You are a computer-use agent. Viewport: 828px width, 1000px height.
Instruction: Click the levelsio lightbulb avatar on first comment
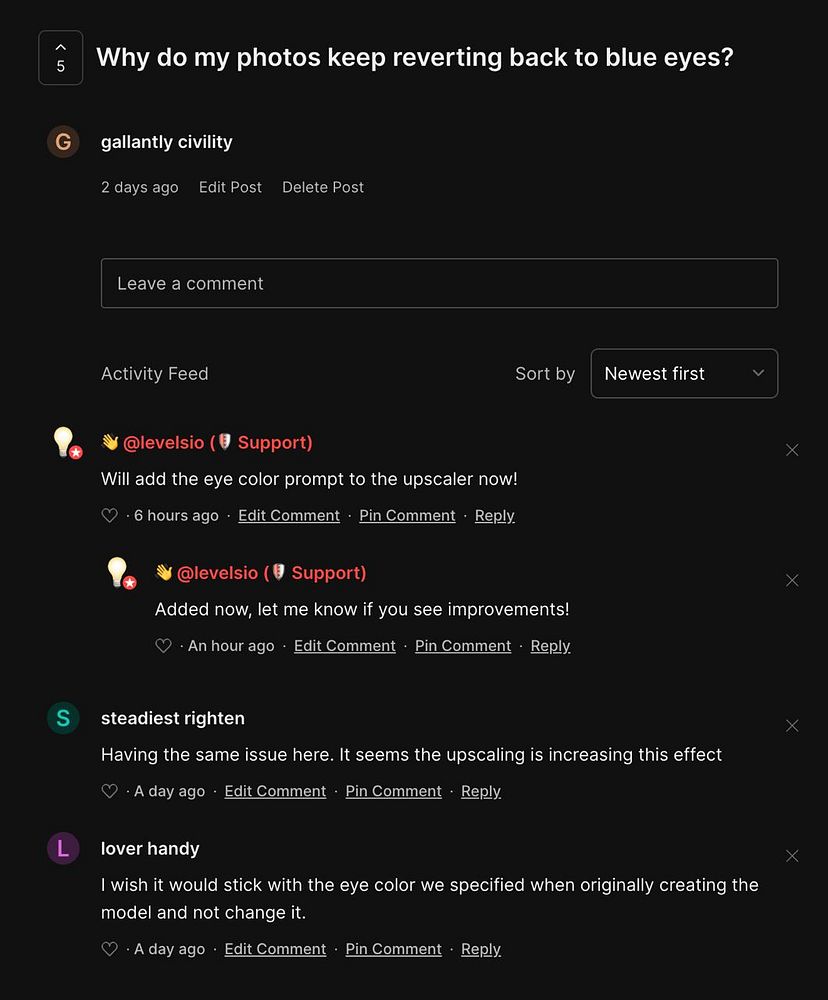pos(65,442)
